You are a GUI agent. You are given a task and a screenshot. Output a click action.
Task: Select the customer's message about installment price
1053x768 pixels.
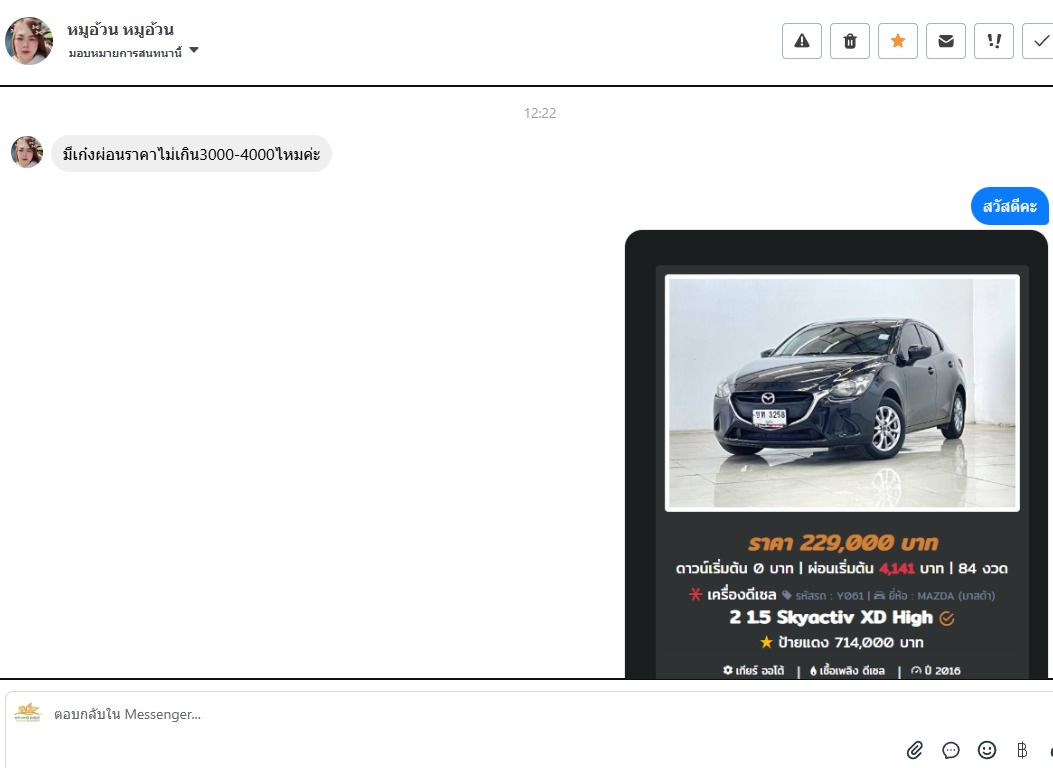tap(191, 154)
